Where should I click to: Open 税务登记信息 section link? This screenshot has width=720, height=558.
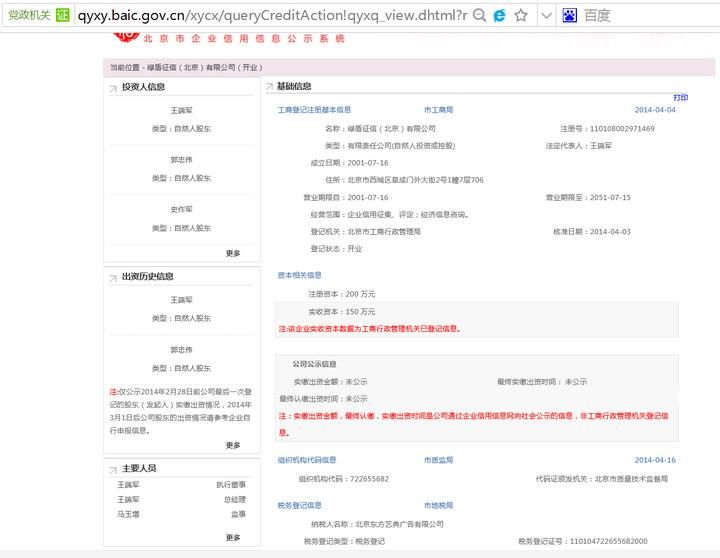tap(299, 506)
